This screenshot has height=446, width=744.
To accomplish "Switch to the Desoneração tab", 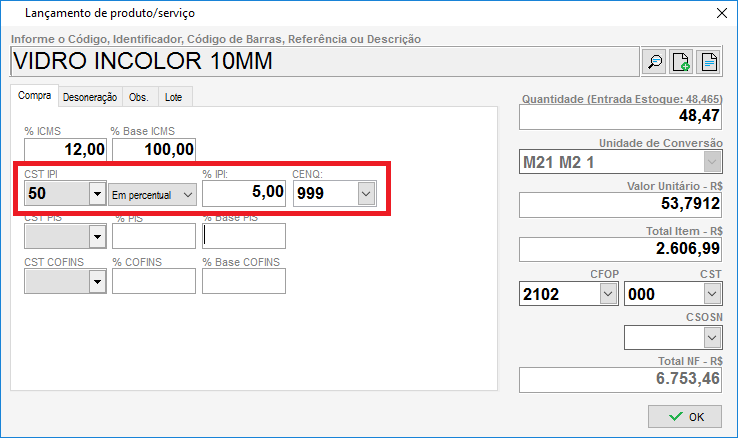I will [90, 97].
